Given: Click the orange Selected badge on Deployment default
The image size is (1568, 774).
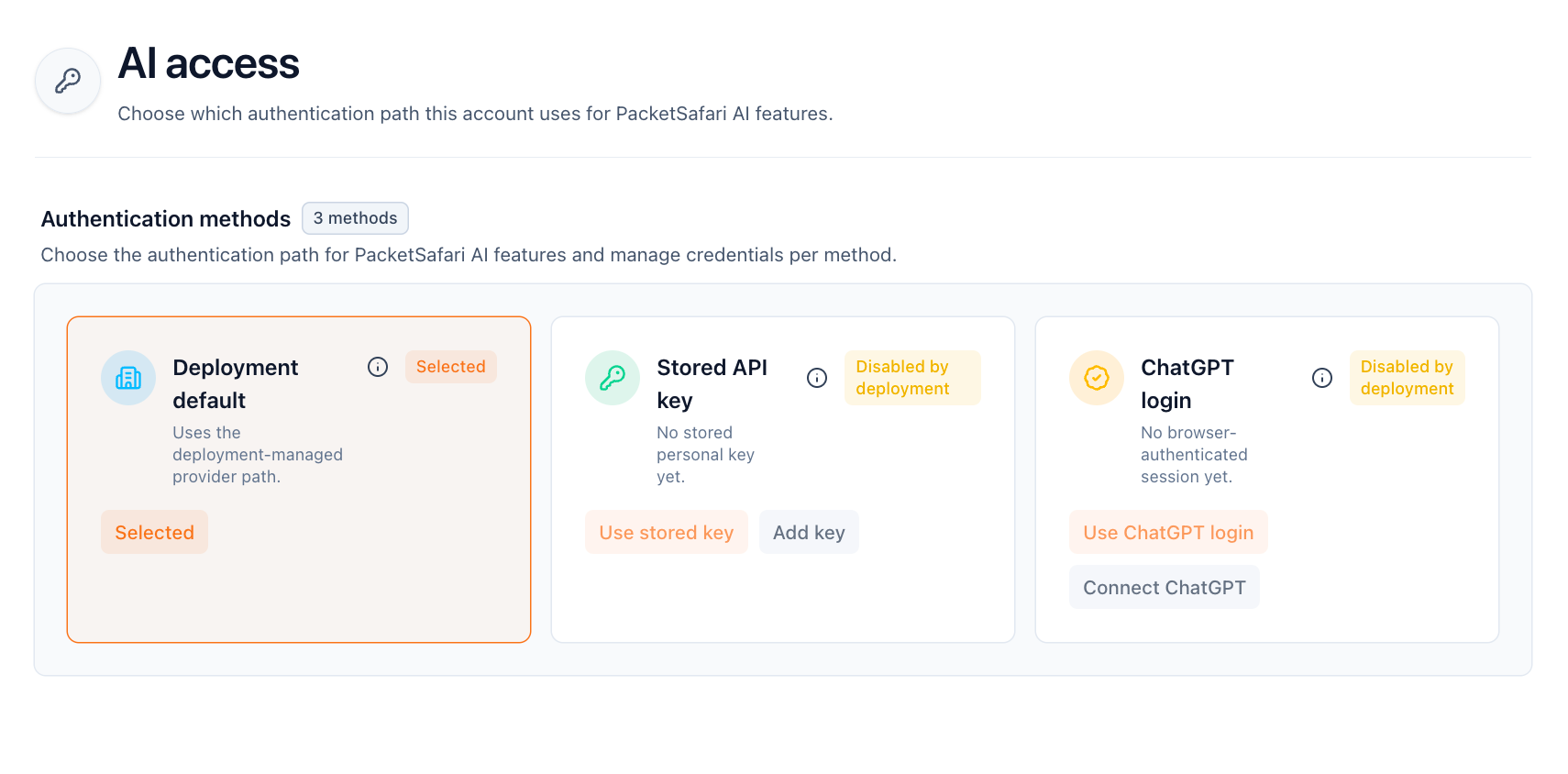Looking at the screenshot, I should pos(451,367).
